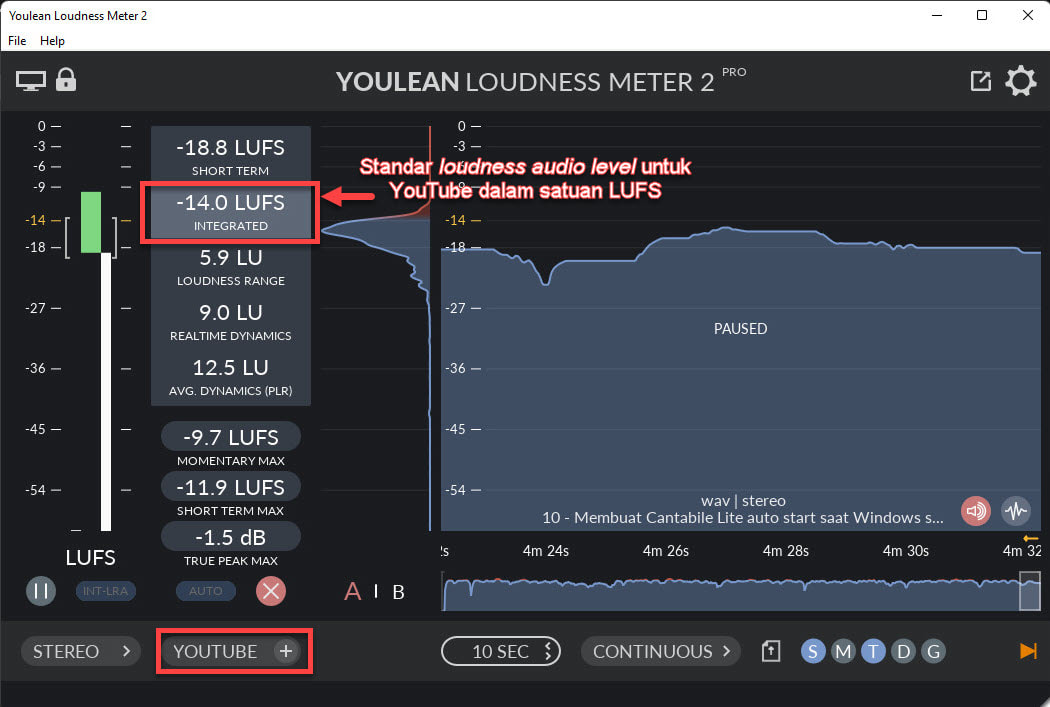This screenshot has height=707, width=1050.
Task: Click the -9.7 LUFS momentary max value
Action: click(x=230, y=437)
